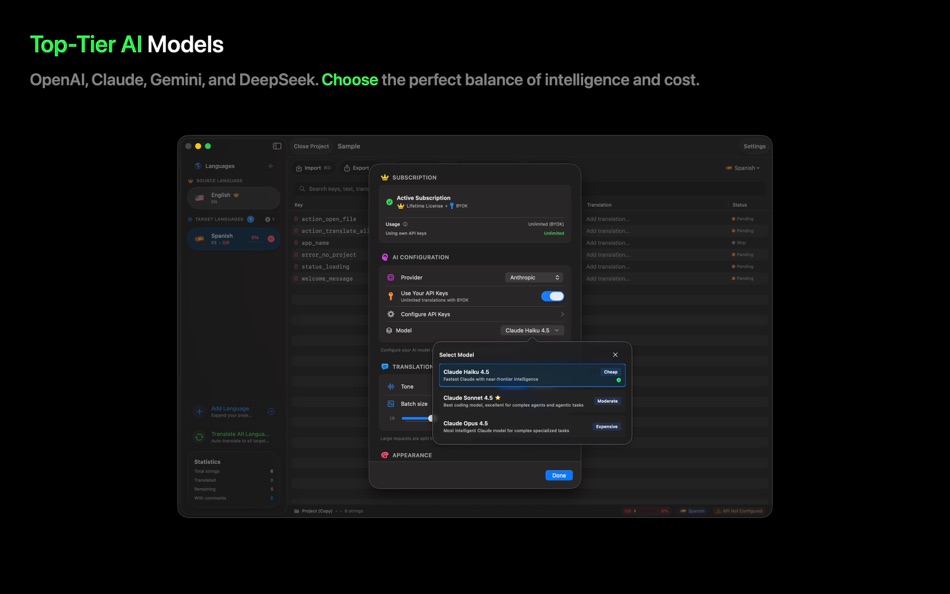Switch to the Sample project tab
This screenshot has height=594, width=950.
(x=348, y=146)
